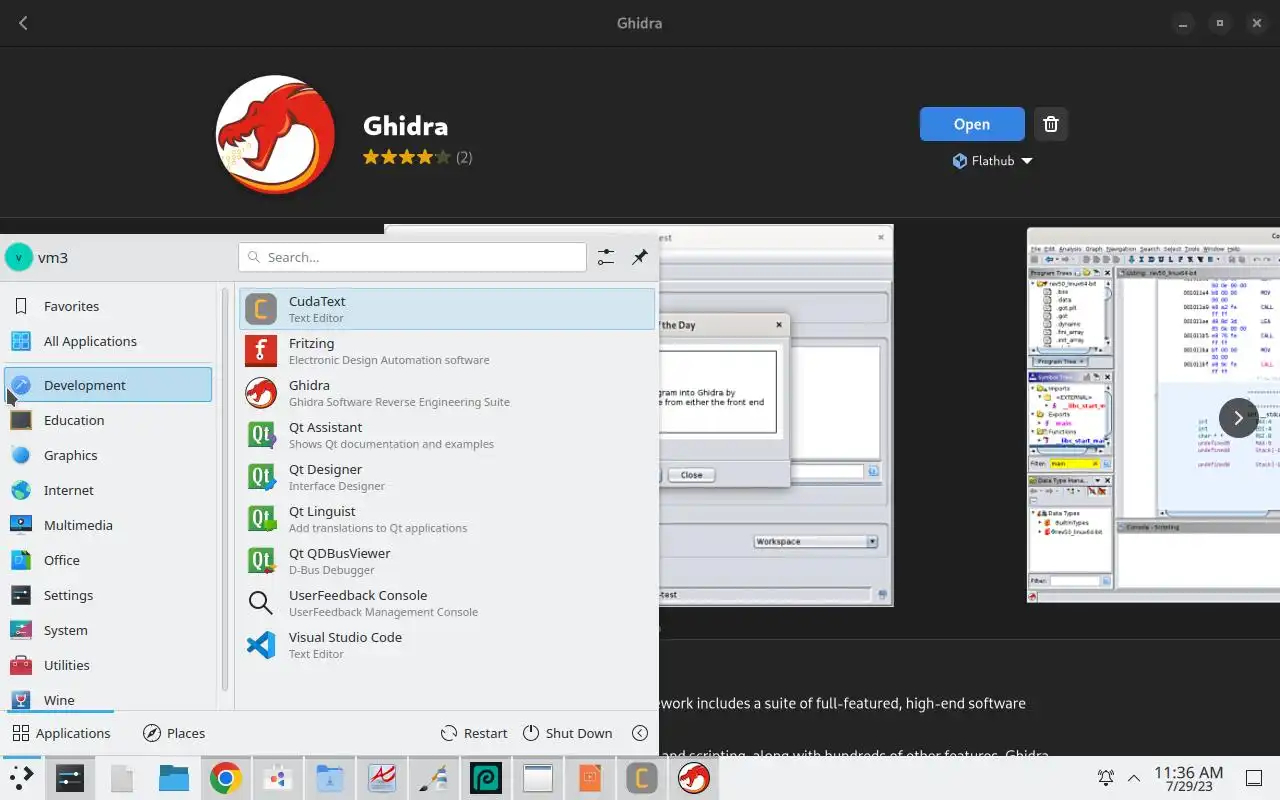Click the Open button for Ghidra
1280x800 pixels.
point(972,124)
